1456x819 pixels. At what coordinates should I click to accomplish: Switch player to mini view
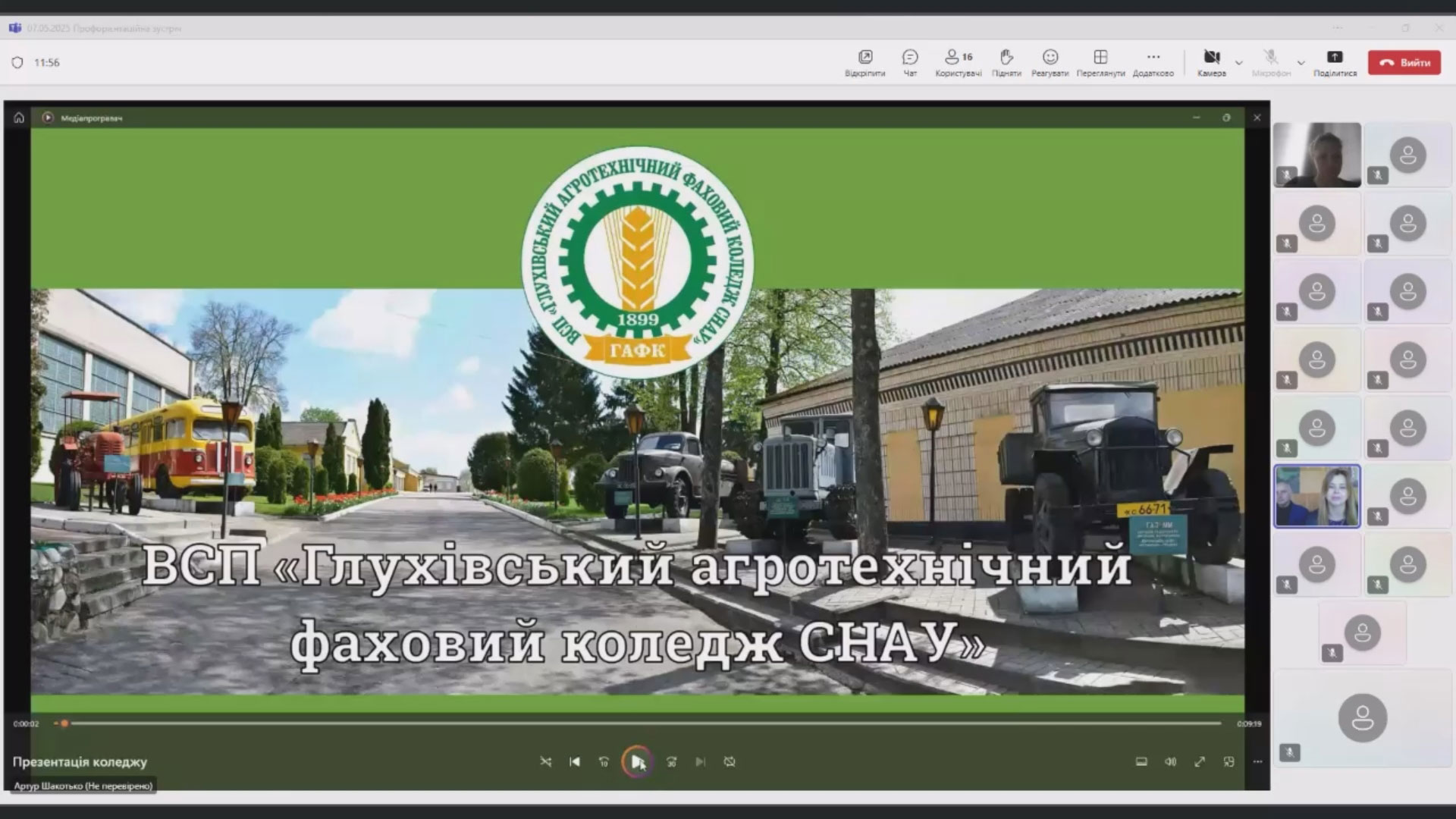click(x=1228, y=761)
